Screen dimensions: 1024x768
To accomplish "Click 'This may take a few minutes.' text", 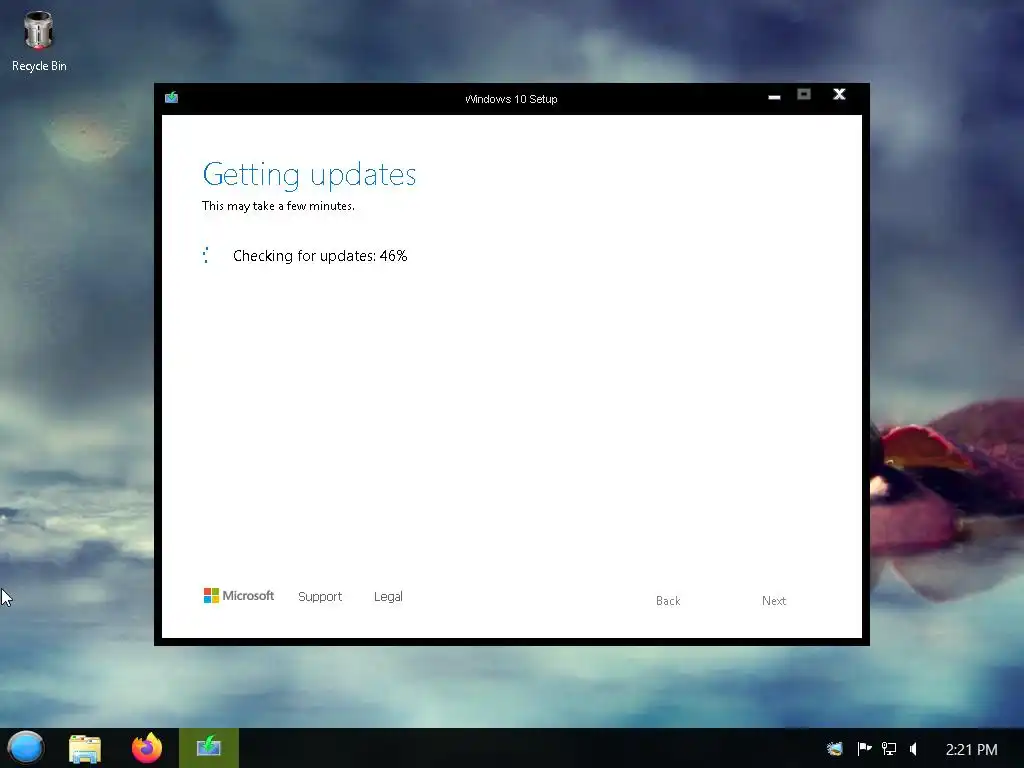I will pos(278,206).
